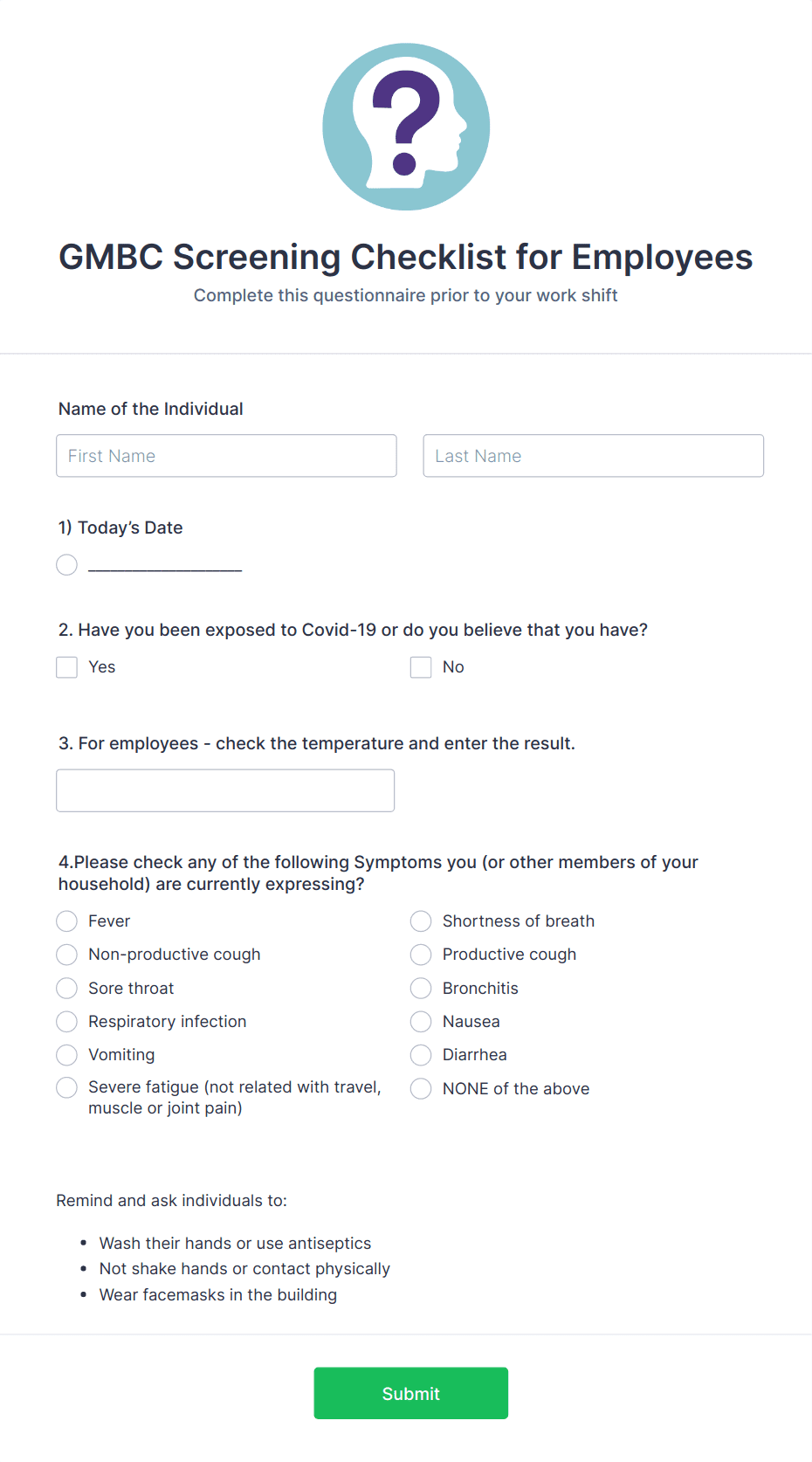Select the Severe fatigue option
Image resolution: width=812 pixels, height=1462 pixels.
click(x=66, y=1087)
